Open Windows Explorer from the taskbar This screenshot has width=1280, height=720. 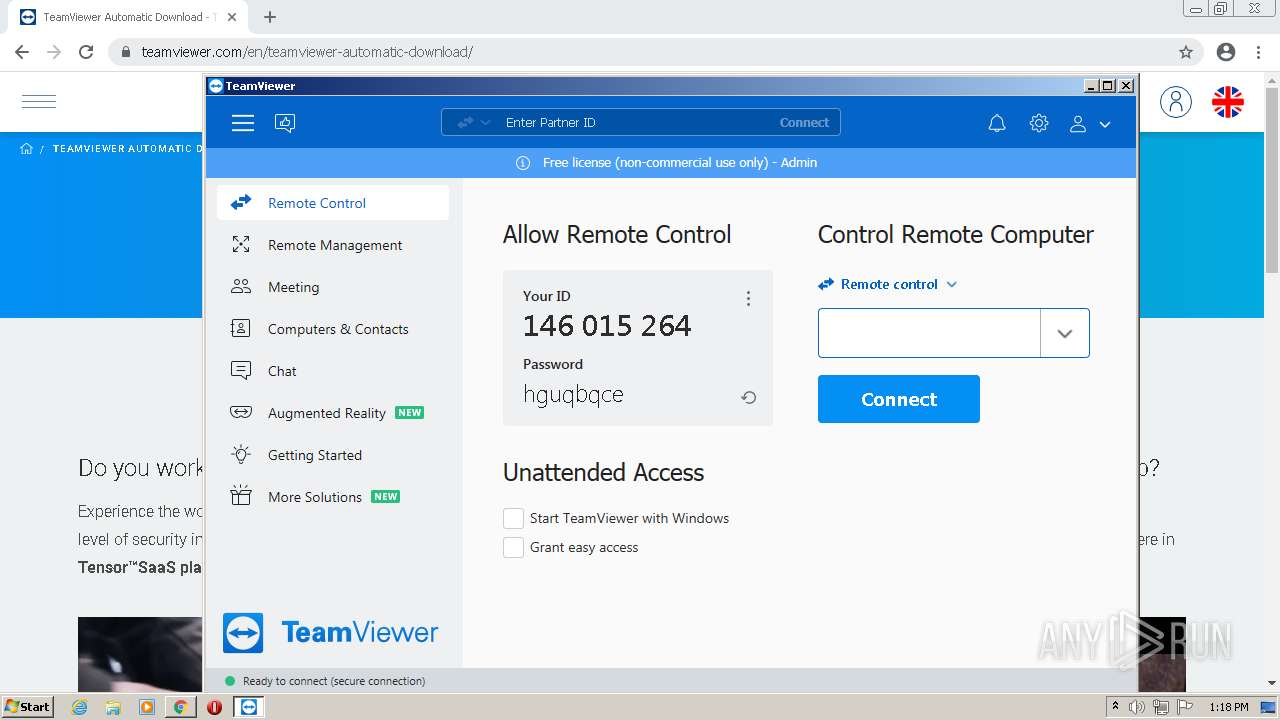tap(113, 707)
